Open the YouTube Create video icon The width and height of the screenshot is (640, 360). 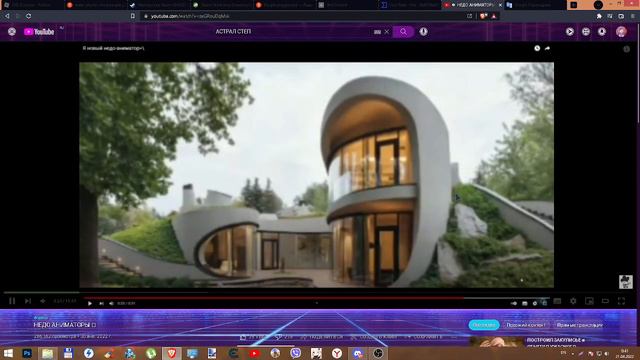pos(570,31)
